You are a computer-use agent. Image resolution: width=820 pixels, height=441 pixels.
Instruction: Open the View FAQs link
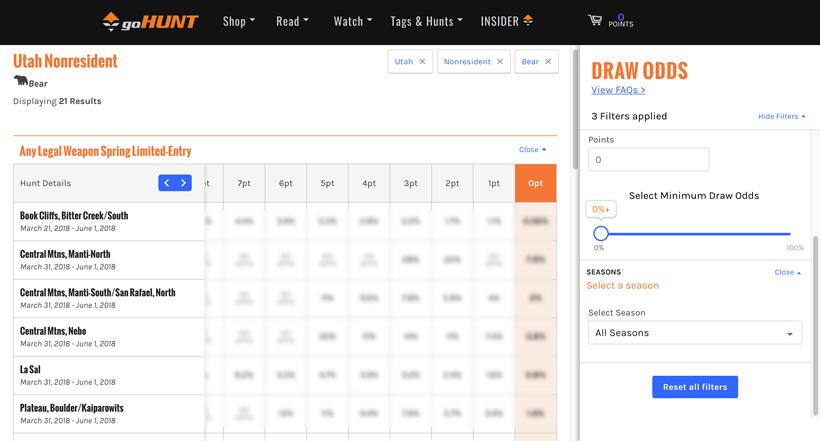(x=618, y=90)
